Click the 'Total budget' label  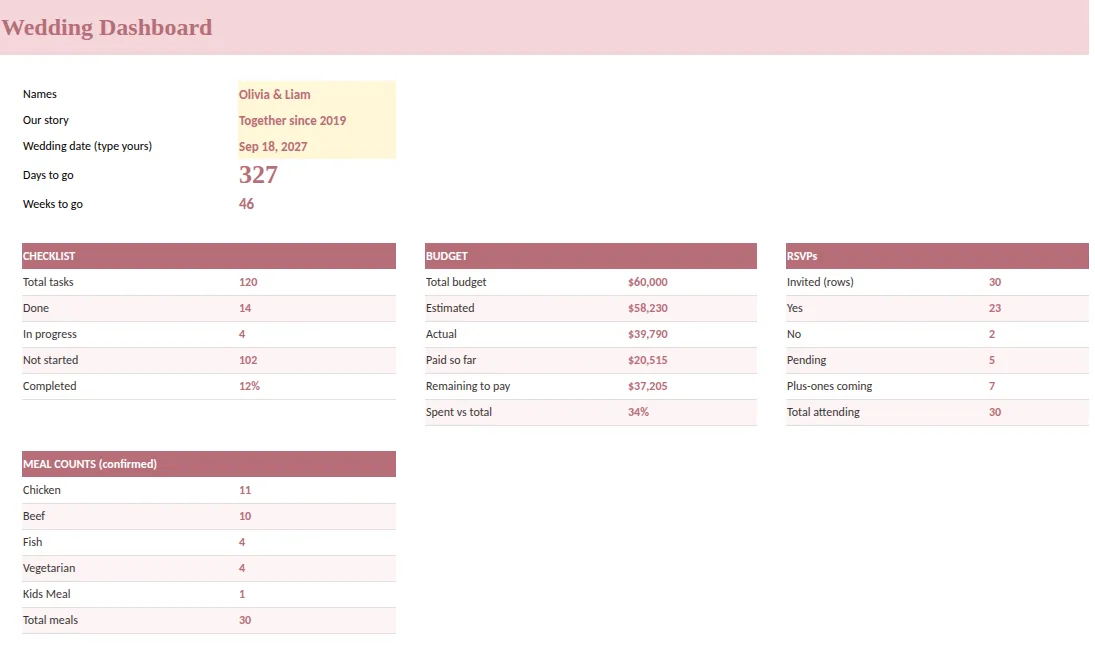tap(456, 282)
